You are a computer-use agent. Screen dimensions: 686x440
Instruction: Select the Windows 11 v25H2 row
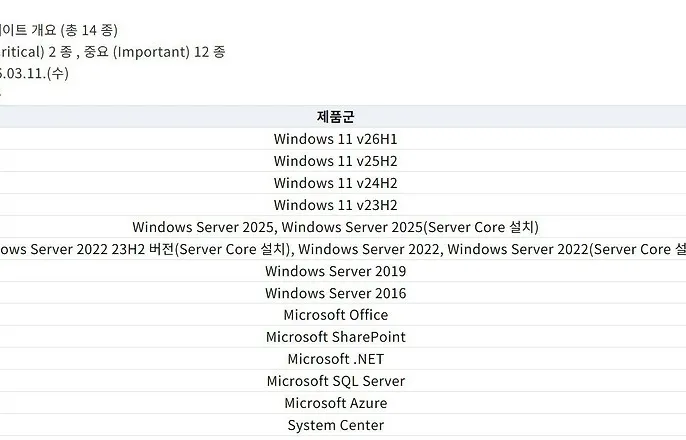click(x=336, y=161)
